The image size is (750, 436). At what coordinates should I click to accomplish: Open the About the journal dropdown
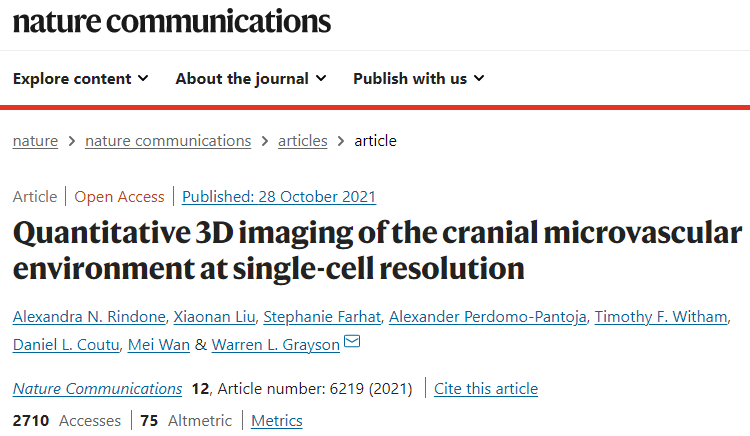coord(251,78)
